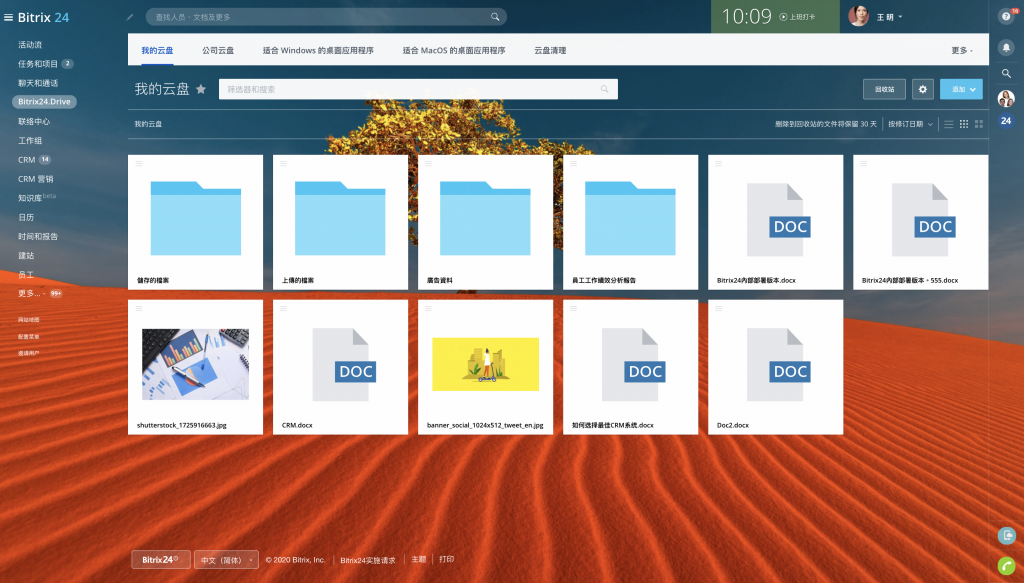
Task: Open the Bitrix24实施请求 footer link
Action: (368, 560)
